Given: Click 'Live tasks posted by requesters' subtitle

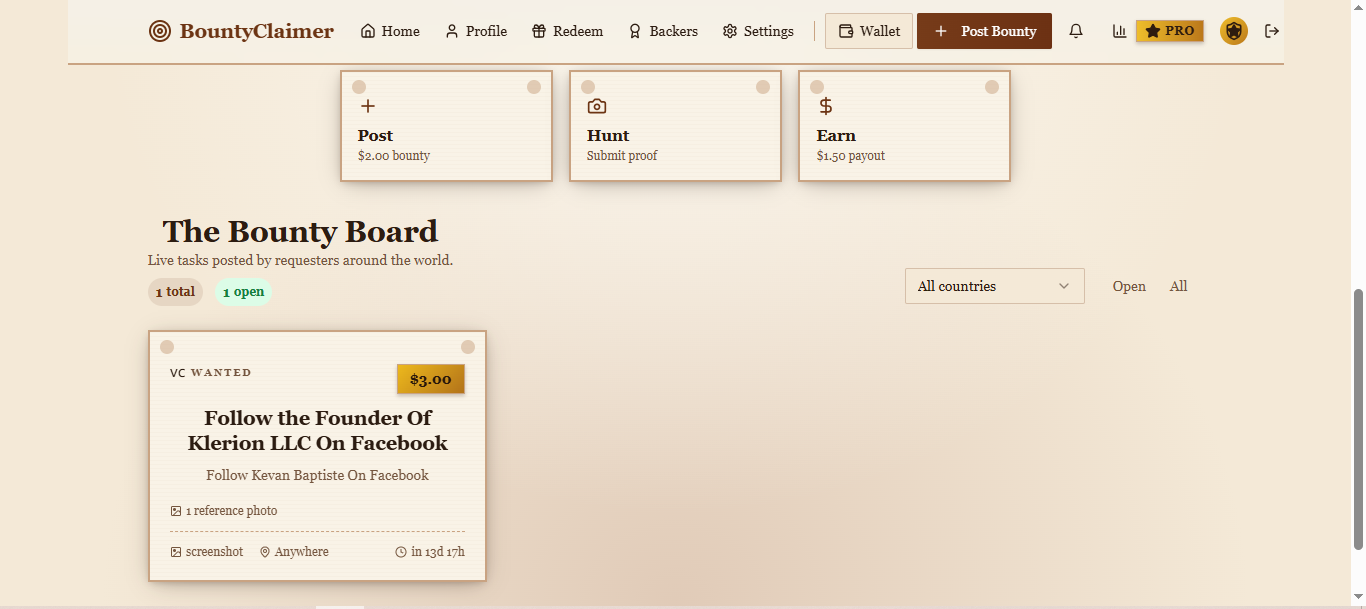Looking at the screenshot, I should coord(300,260).
